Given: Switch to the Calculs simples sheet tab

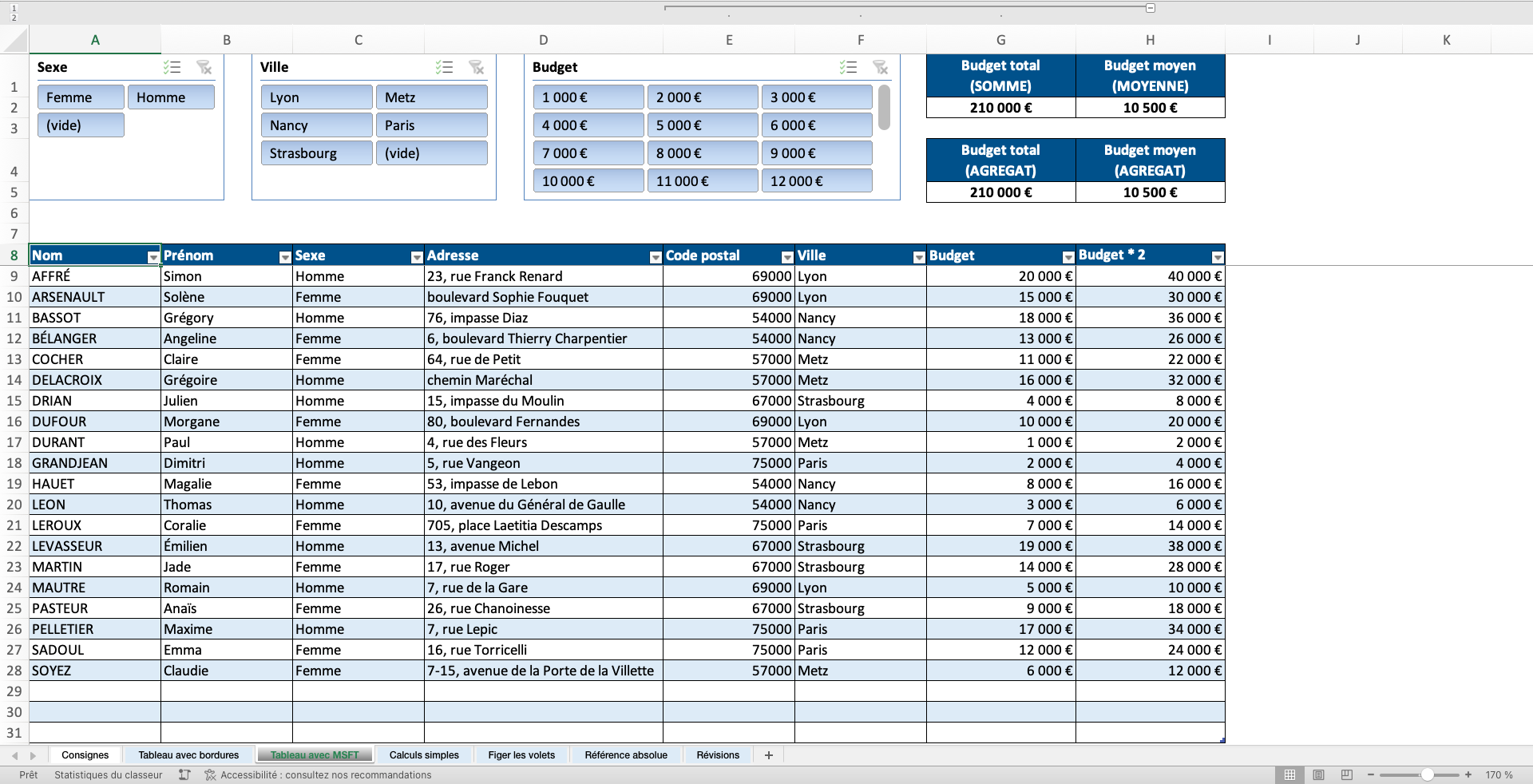Looking at the screenshot, I should point(424,755).
